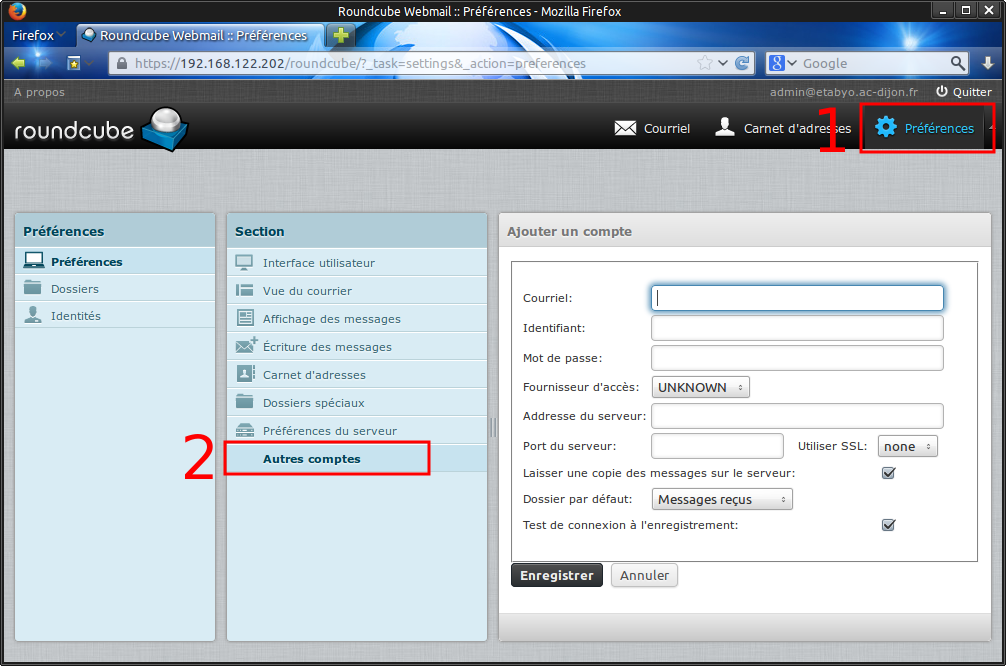This screenshot has width=1006, height=666.
Task: Toggle connection test on save checkbox
Action: tap(889, 525)
